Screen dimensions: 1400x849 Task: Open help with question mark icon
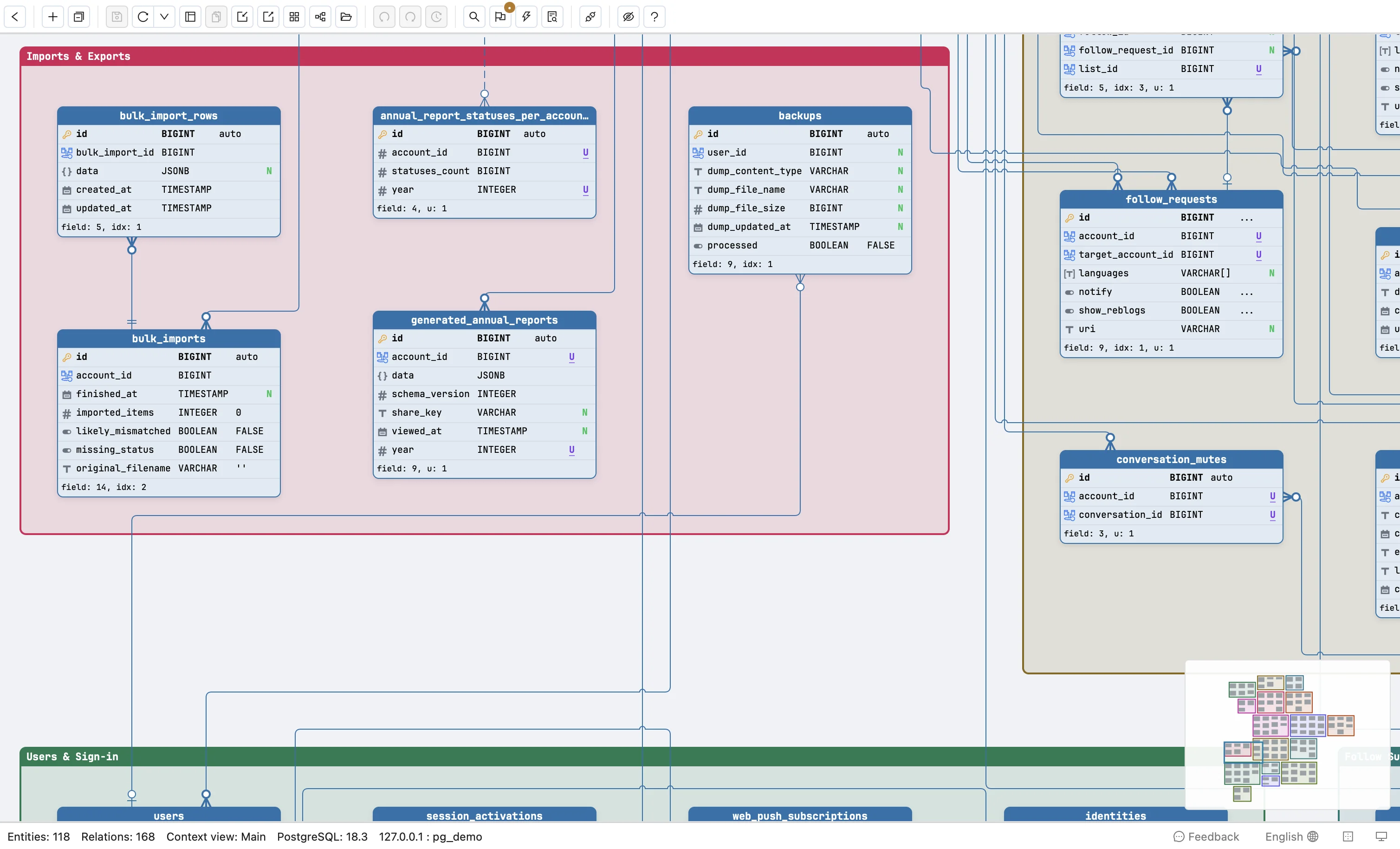pos(655,17)
